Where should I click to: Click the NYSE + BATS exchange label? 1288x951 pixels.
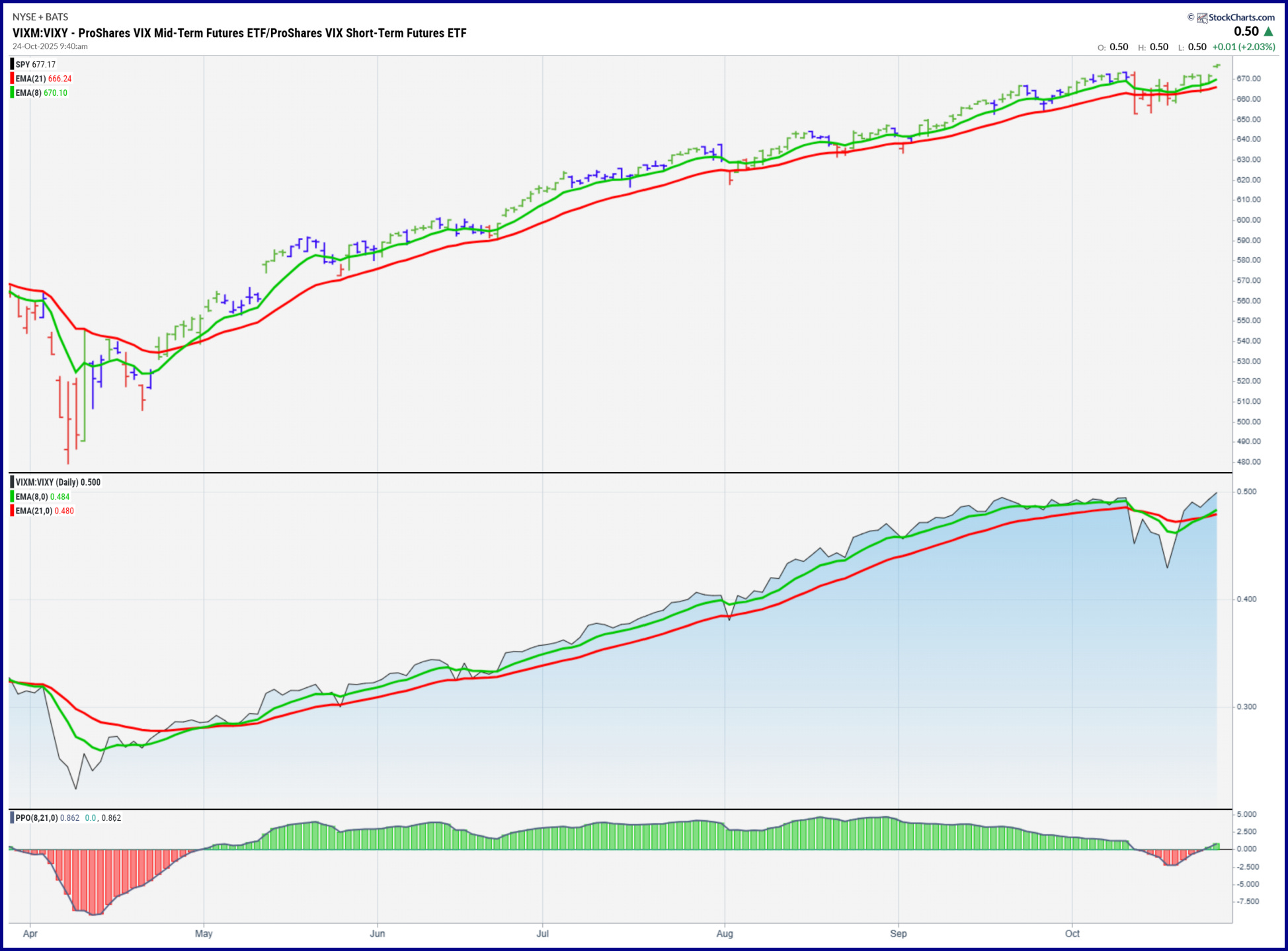coord(40,17)
